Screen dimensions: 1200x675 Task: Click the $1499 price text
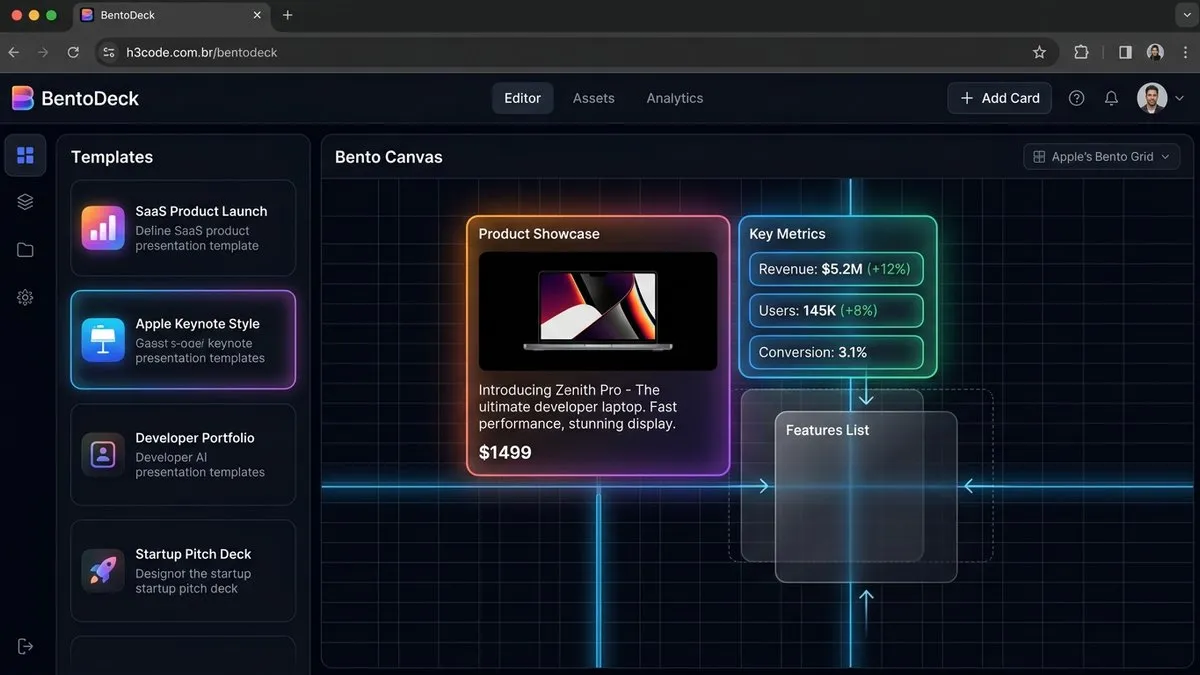pyautogui.click(x=505, y=453)
